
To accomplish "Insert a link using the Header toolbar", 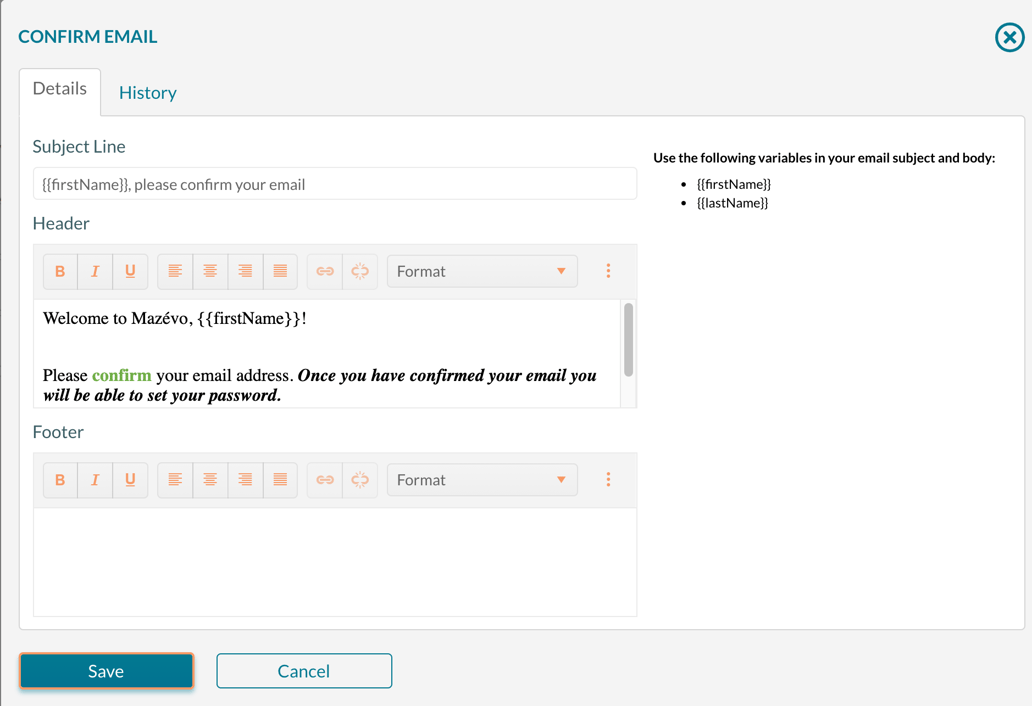I will tap(324, 271).
